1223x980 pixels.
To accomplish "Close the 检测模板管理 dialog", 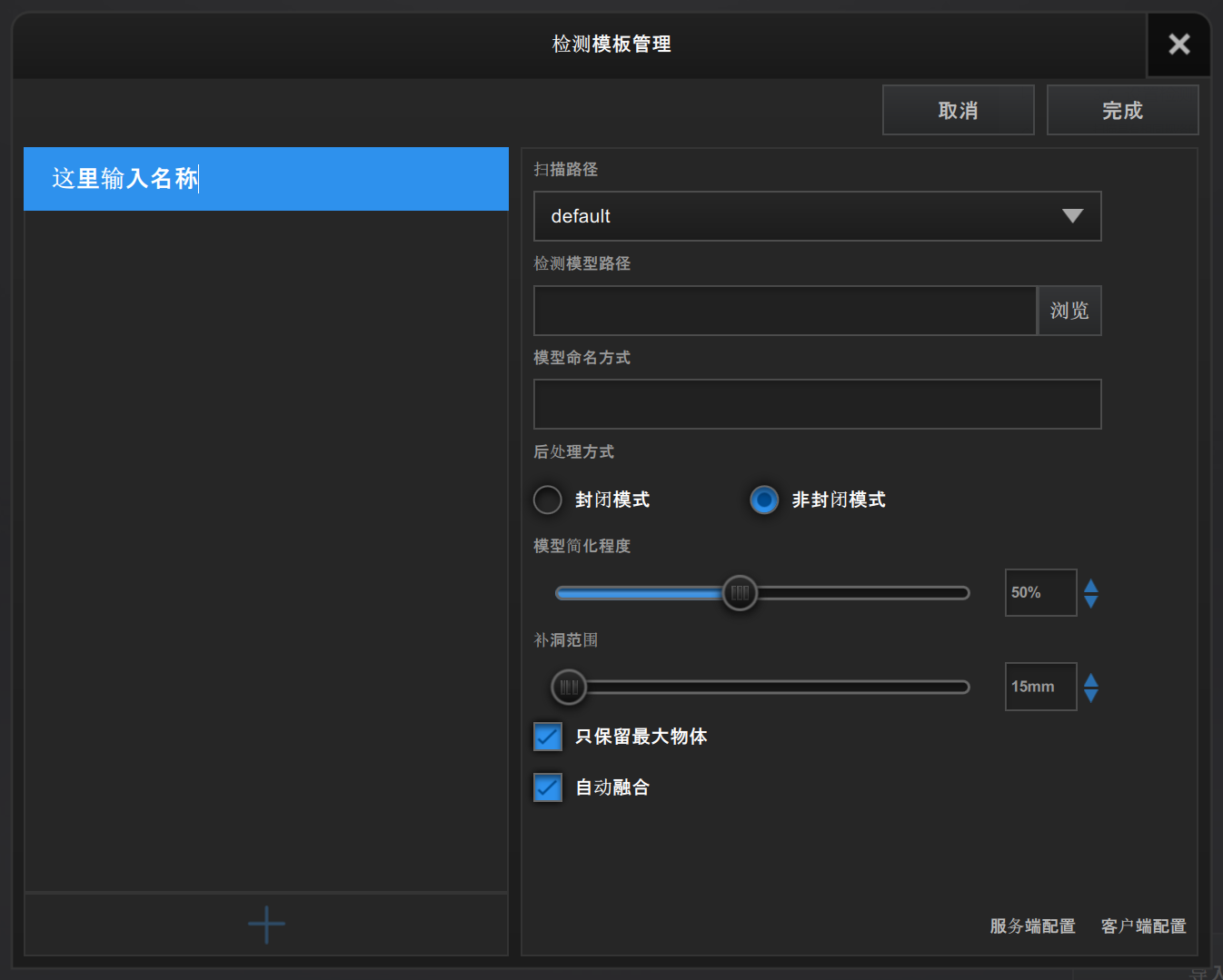I will pos(1178,45).
